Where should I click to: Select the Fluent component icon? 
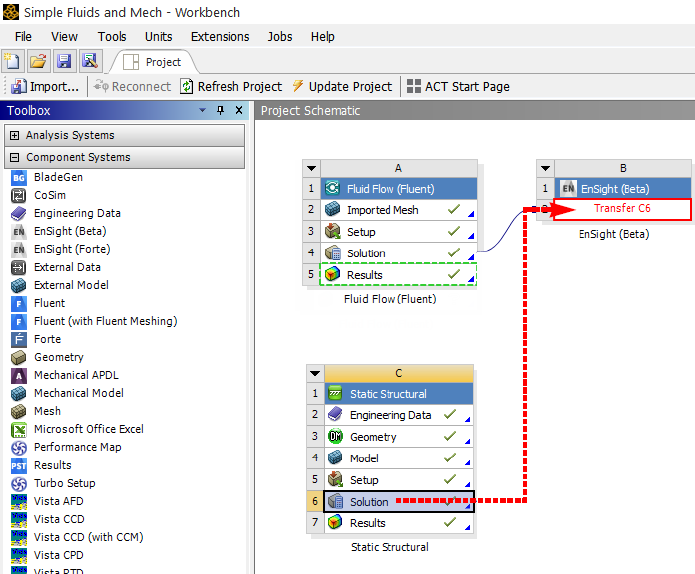pos(19,304)
